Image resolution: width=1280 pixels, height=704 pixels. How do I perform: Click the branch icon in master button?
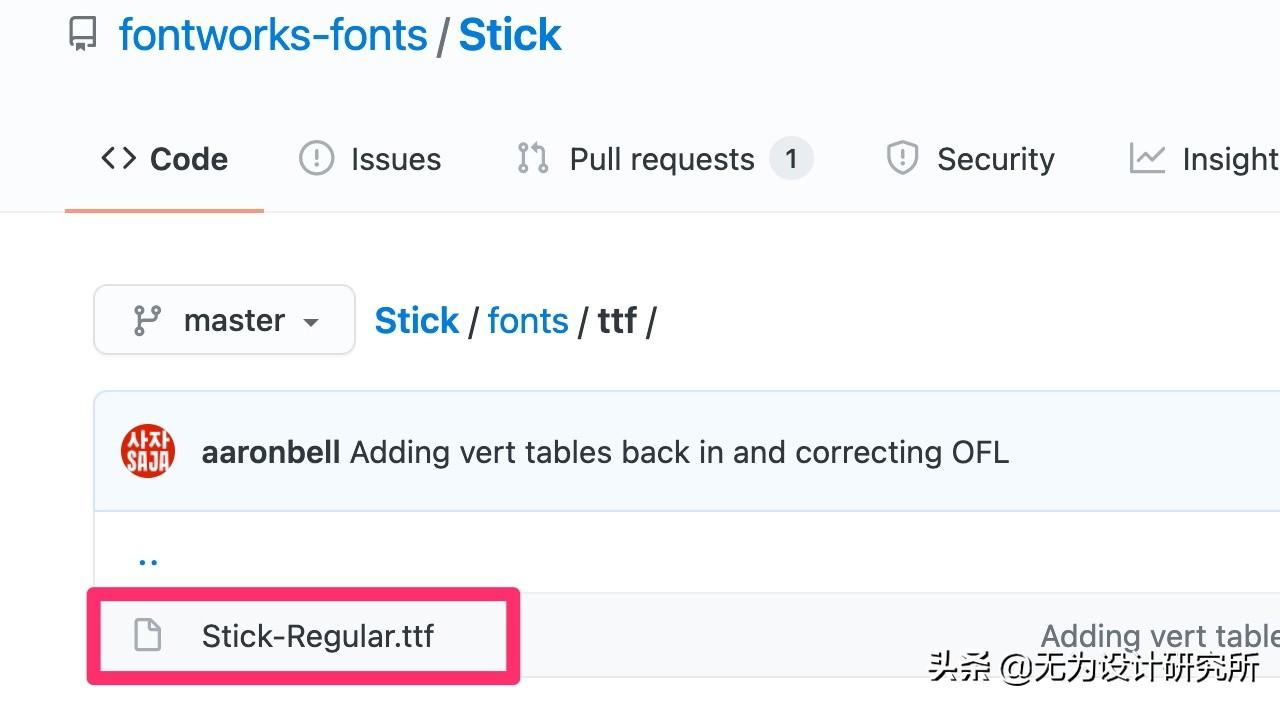click(147, 320)
